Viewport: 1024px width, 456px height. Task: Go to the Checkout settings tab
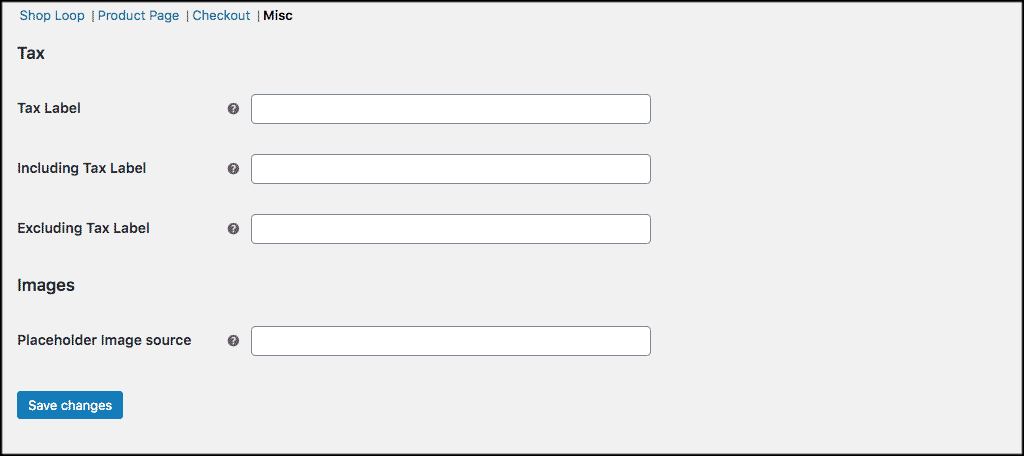pos(221,16)
